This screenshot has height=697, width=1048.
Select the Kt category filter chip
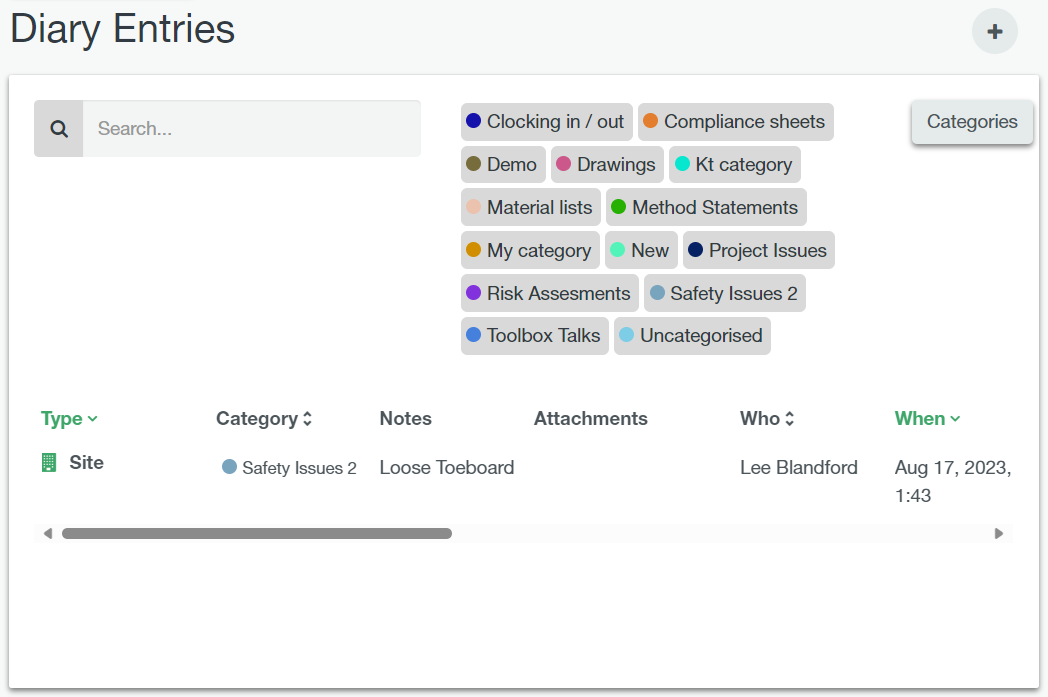click(735, 164)
